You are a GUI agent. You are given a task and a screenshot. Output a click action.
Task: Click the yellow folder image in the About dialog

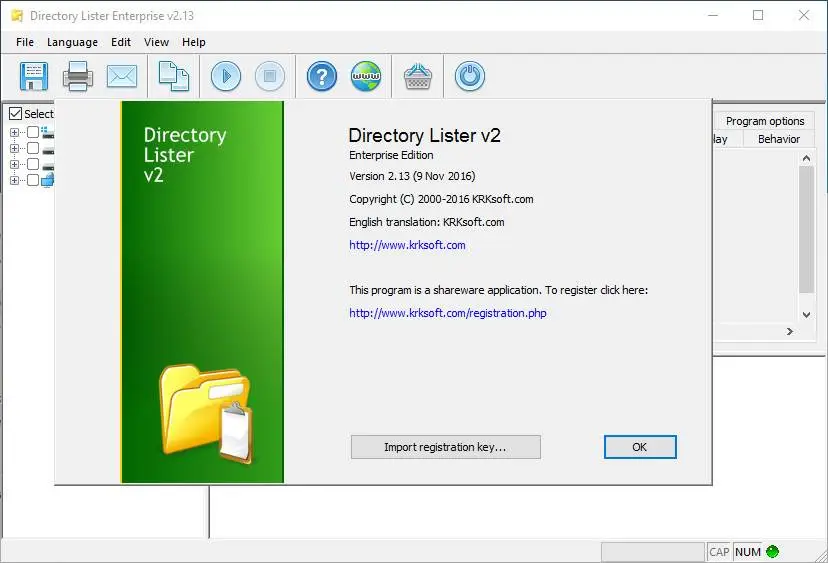tap(206, 414)
